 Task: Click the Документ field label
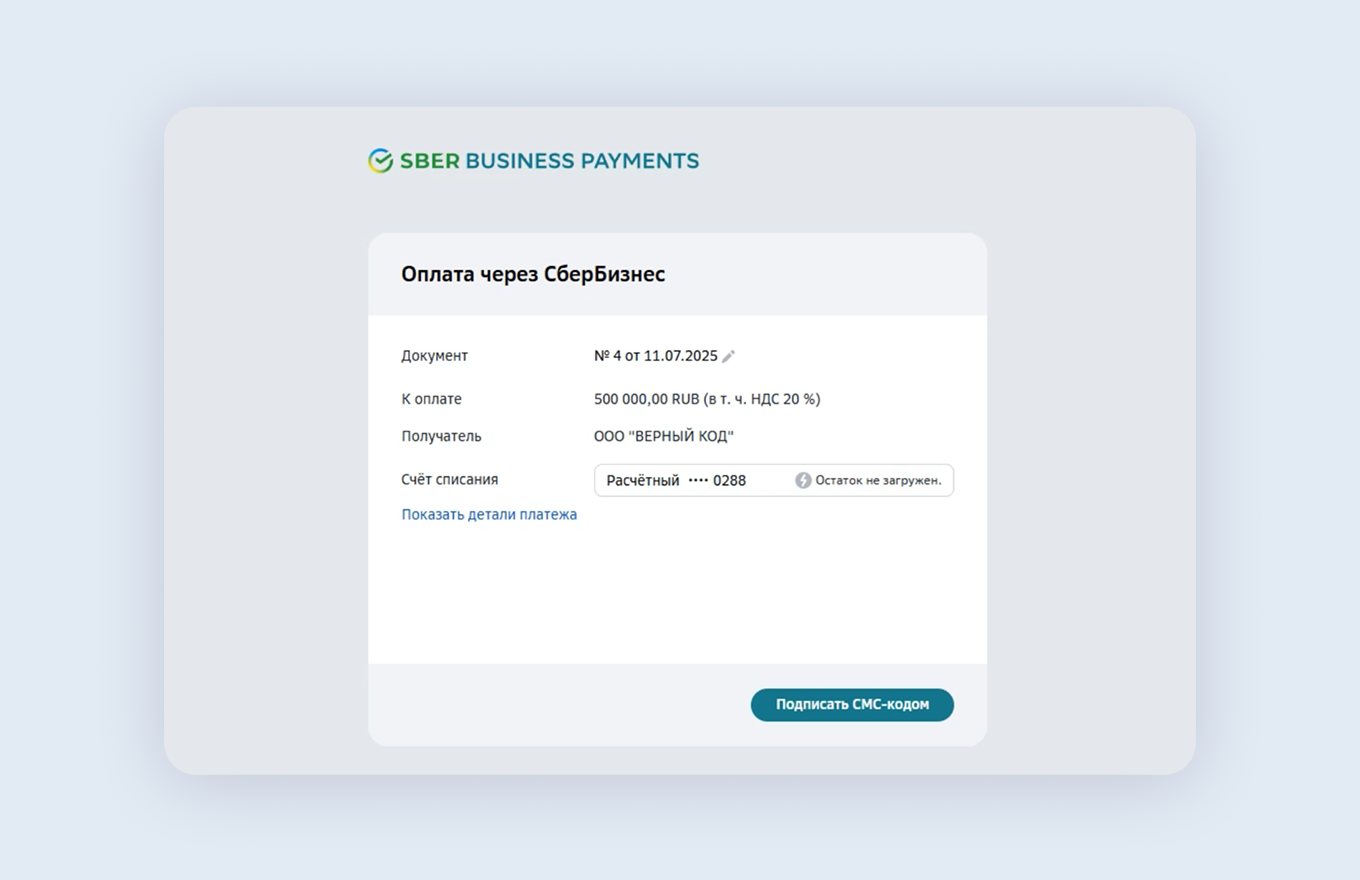coord(434,356)
